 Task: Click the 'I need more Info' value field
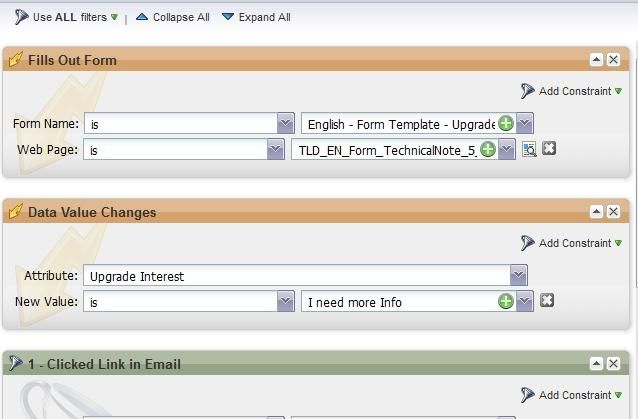coord(398,301)
